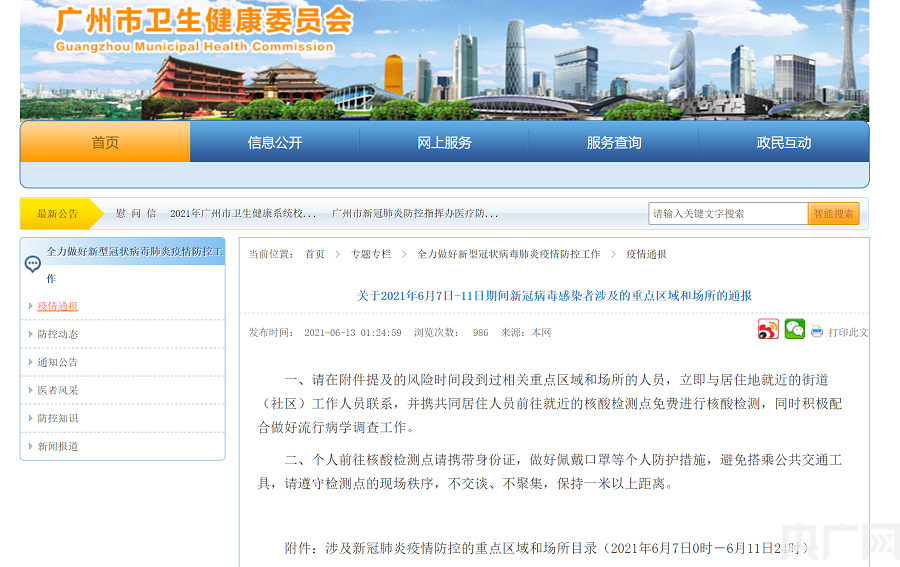Click the printer icon beside 打印此文

[817, 332]
